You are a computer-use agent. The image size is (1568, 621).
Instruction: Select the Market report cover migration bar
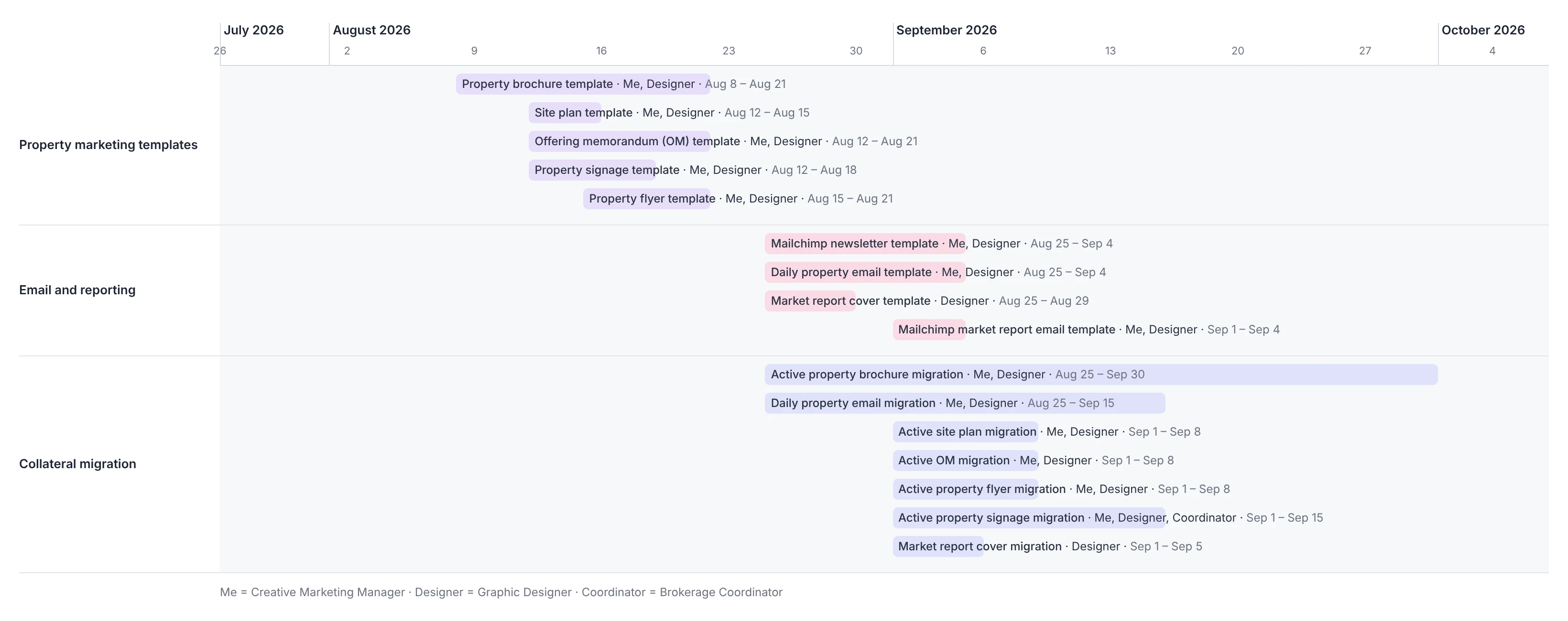(938, 546)
